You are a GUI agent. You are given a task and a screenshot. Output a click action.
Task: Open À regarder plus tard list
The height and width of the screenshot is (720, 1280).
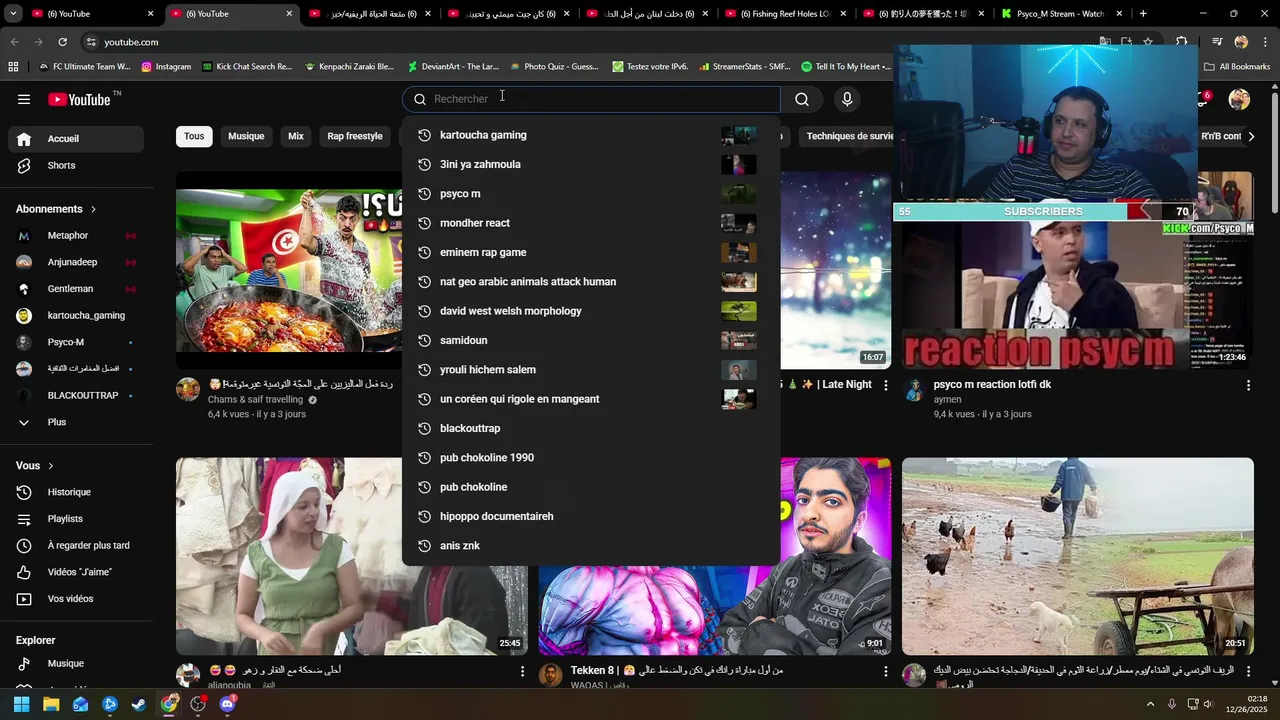tap(76, 546)
